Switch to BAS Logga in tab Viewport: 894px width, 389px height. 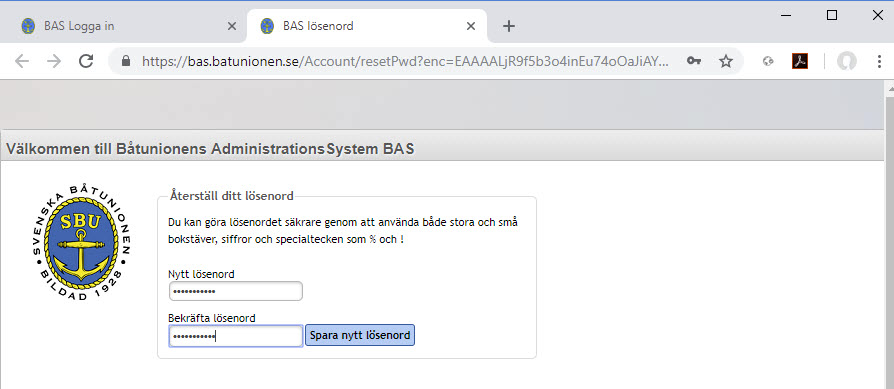click(123, 26)
